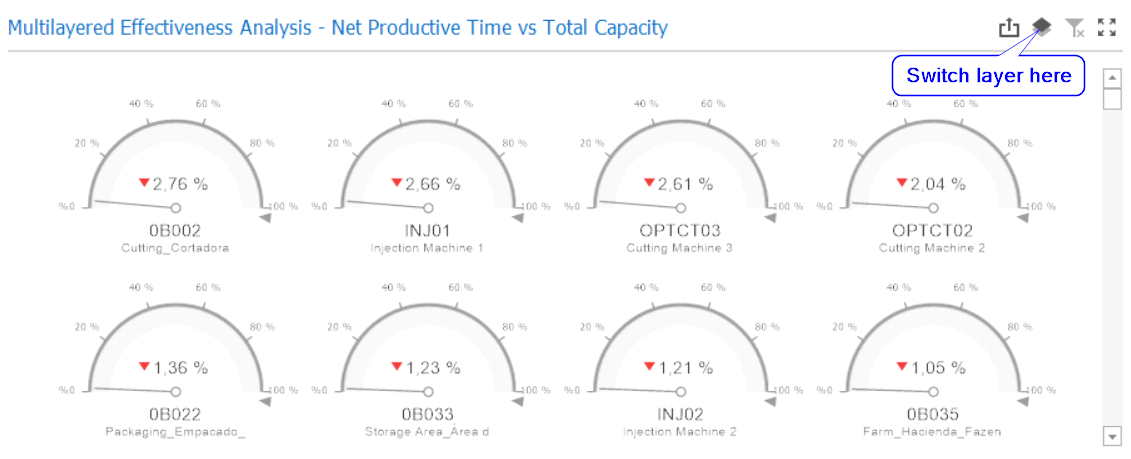The width and height of the screenshot is (1131, 459).
Task: Click the export/share icon
Action: pyautogui.click(x=1009, y=28)
